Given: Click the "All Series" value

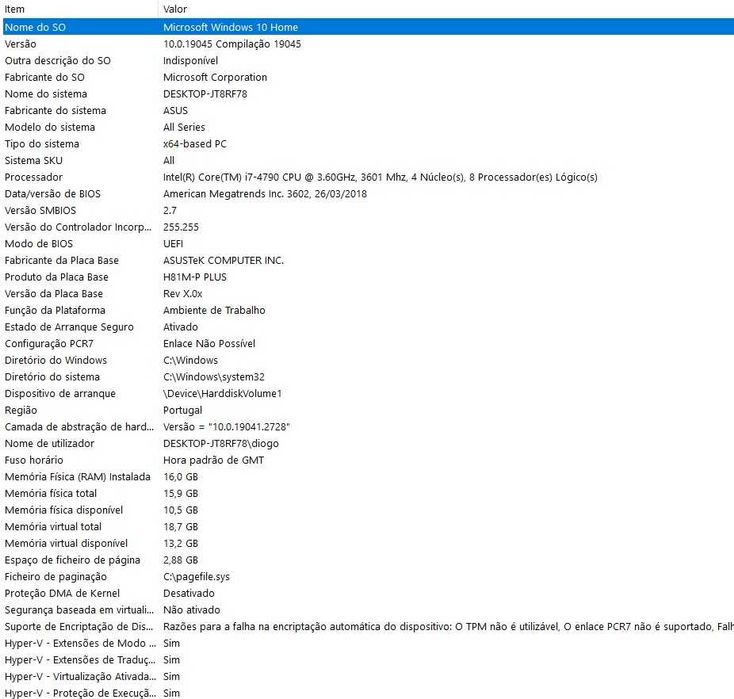Looking at the screenshot, I should pyautogui.click(x=184, y=127).
